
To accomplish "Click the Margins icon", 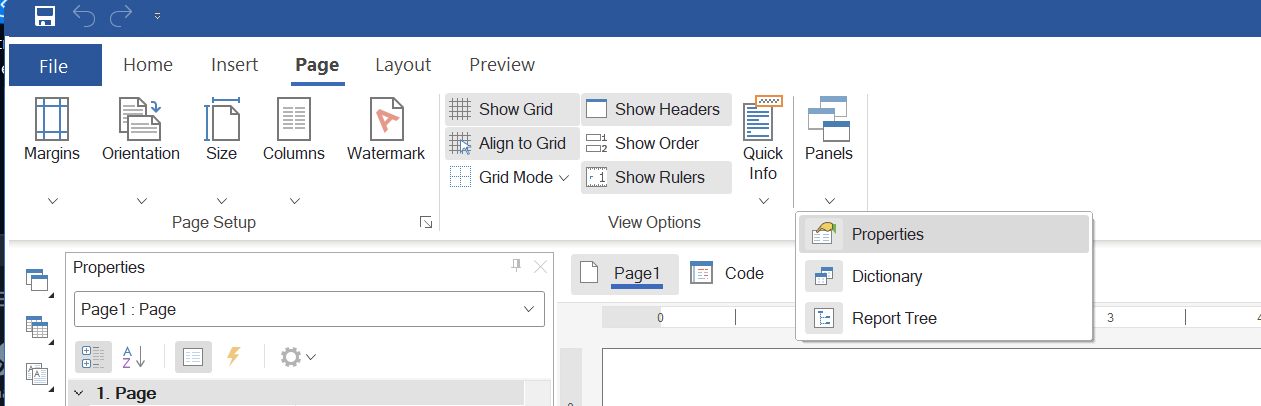I will click(52, 118).
